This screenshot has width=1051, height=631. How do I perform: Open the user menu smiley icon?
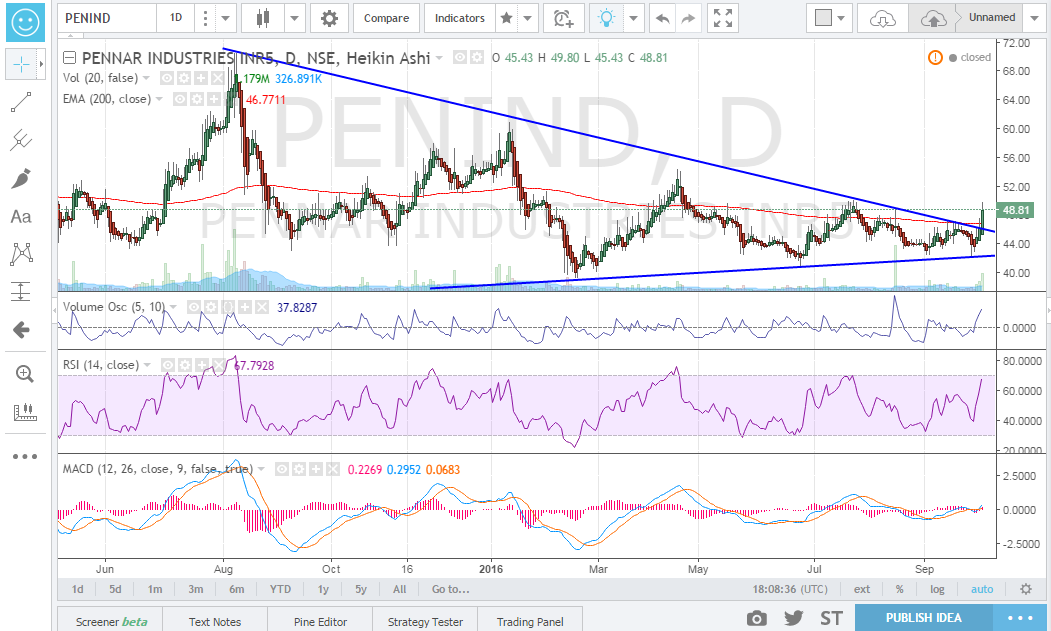click(25, 22)
